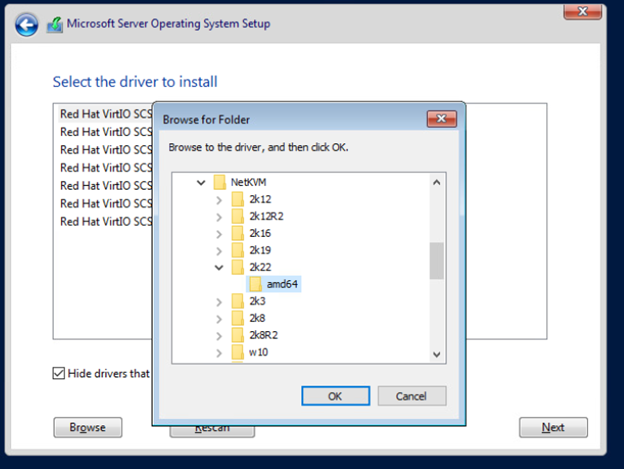This screenshot has height=469, width=624.
Task: Collapse the 2k22 folder node
Action: coord(219,267)
